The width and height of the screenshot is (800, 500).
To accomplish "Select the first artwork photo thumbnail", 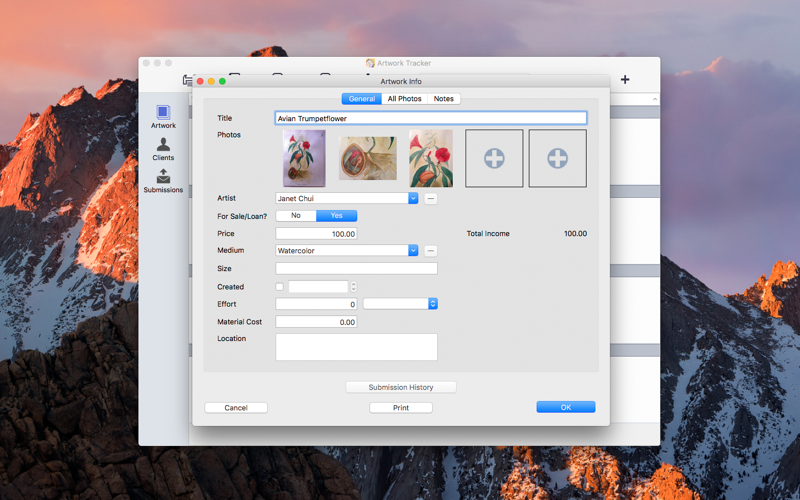I will (304, 158).
